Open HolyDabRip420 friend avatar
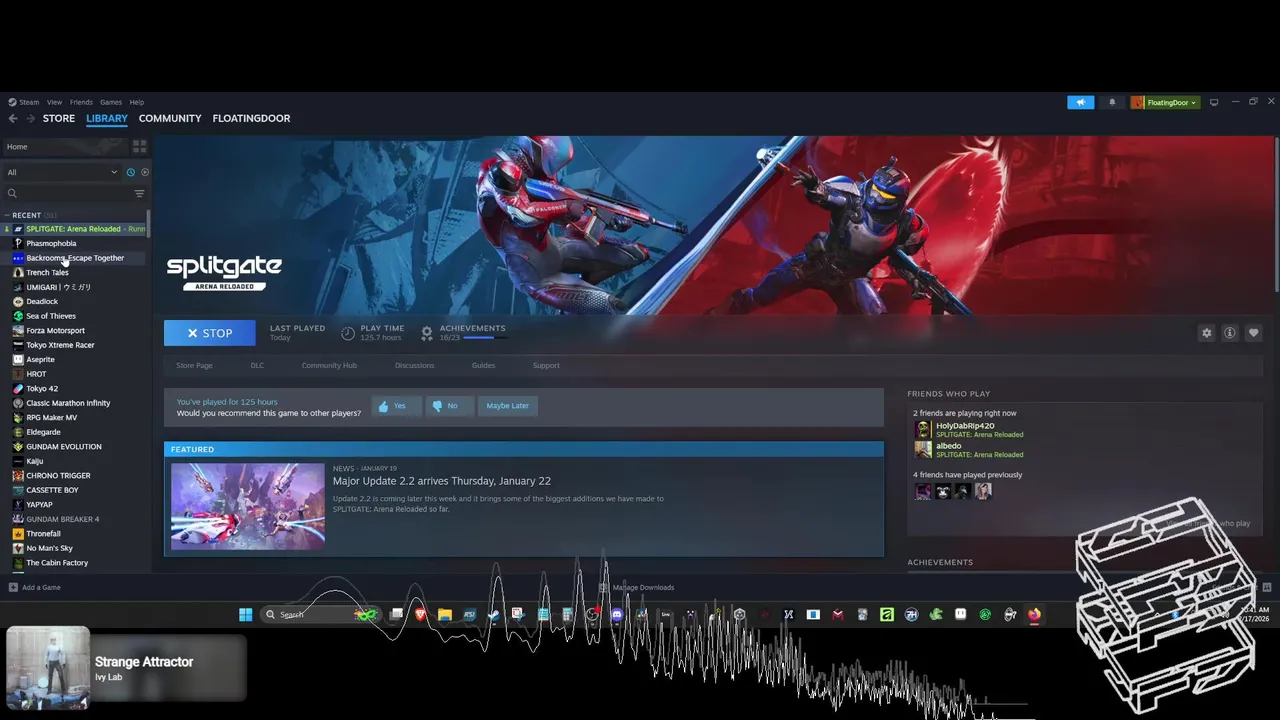1280x720 pixels. click(923, 430)
